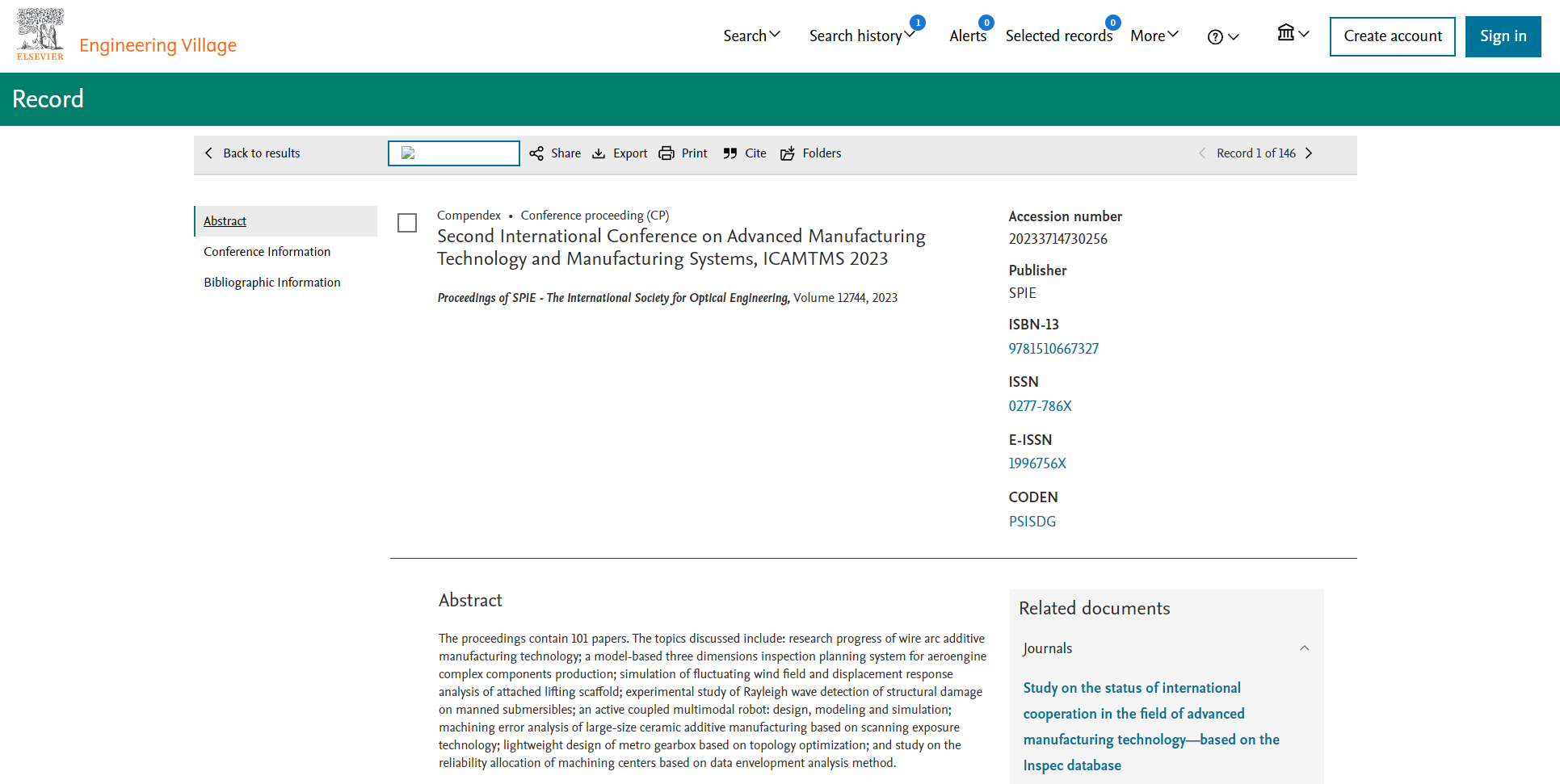Click the Publisher value SPIE
Viewport: 1560px width, 784px height.
point(1022,293)
